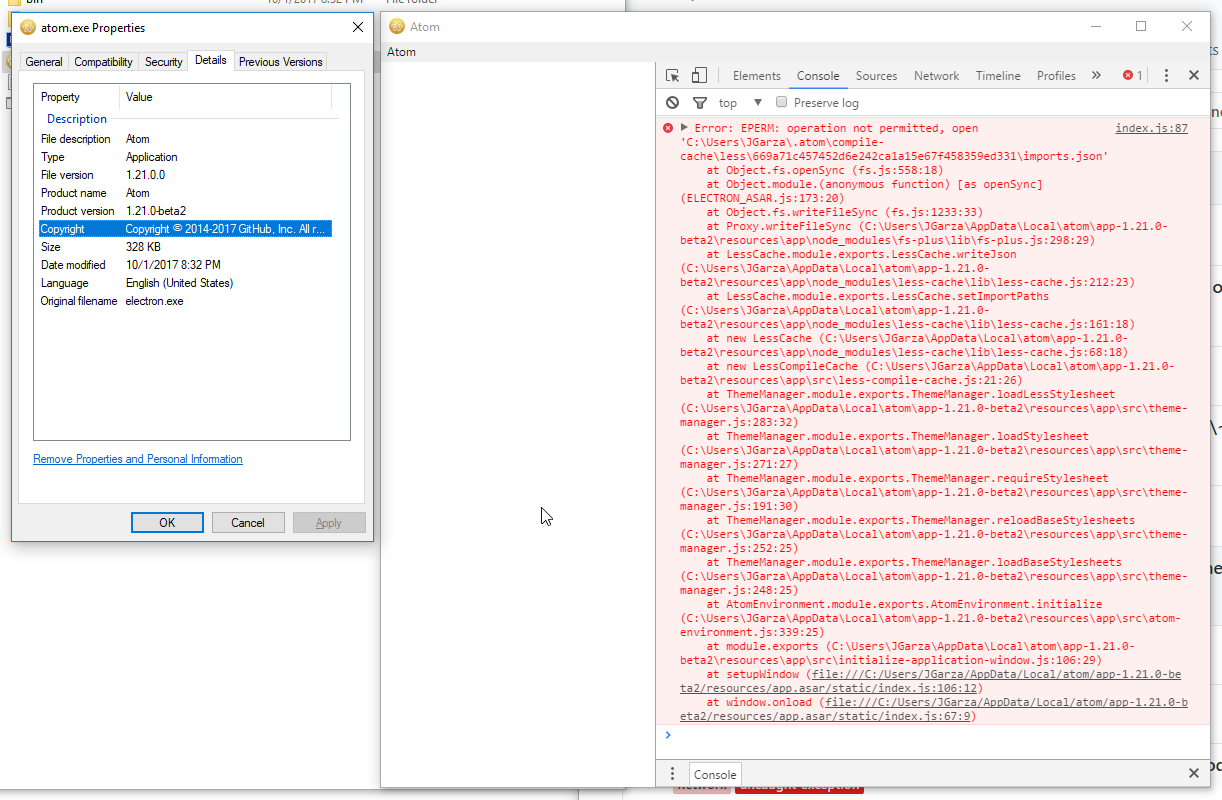The height and width of the screenshot is (800, 1222).
Task: Open the Network tab
Action: [936, 76]
